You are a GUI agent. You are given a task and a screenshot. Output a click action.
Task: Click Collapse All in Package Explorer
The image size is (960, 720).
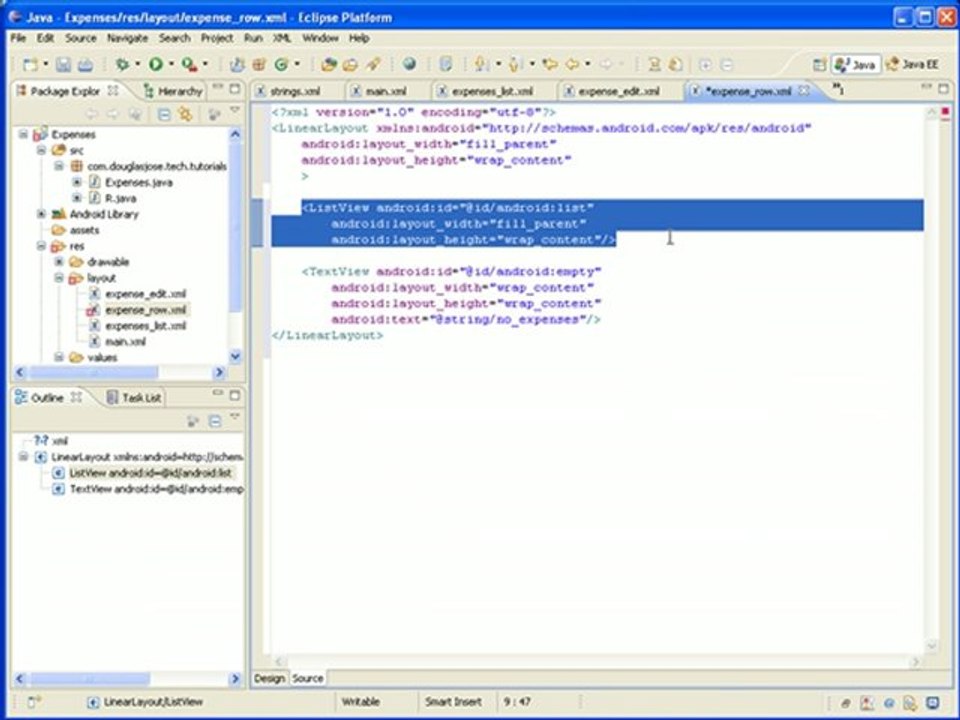point(164,114)
